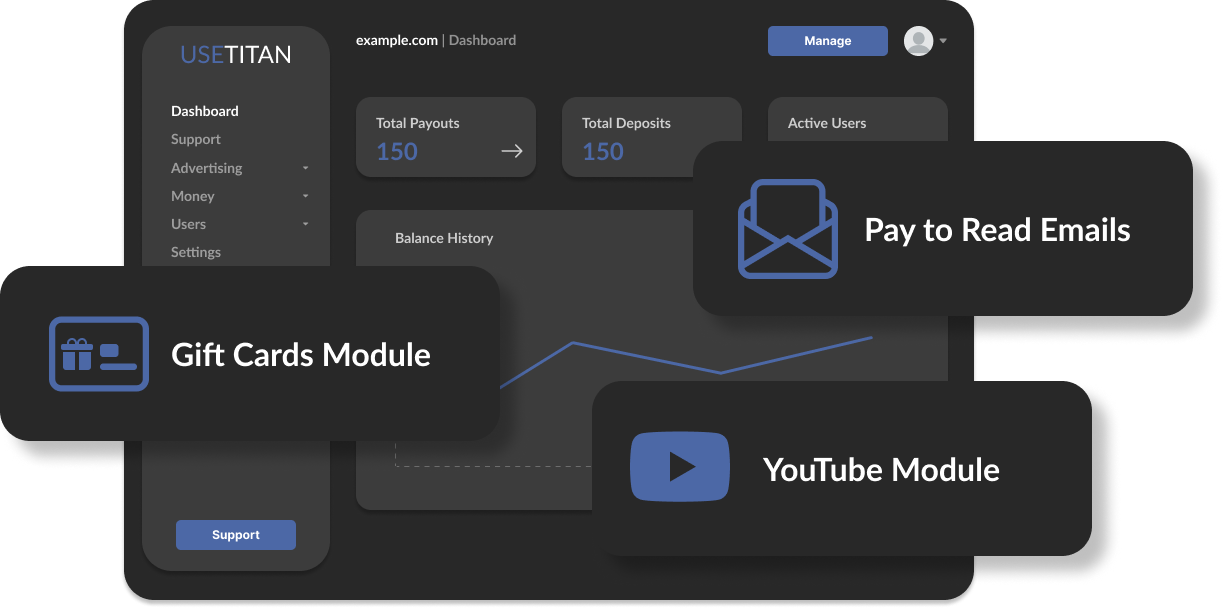Click the Manage button
Image resolution: width=1223 pixels, height=608 pixels.
(x=828, y=41)
